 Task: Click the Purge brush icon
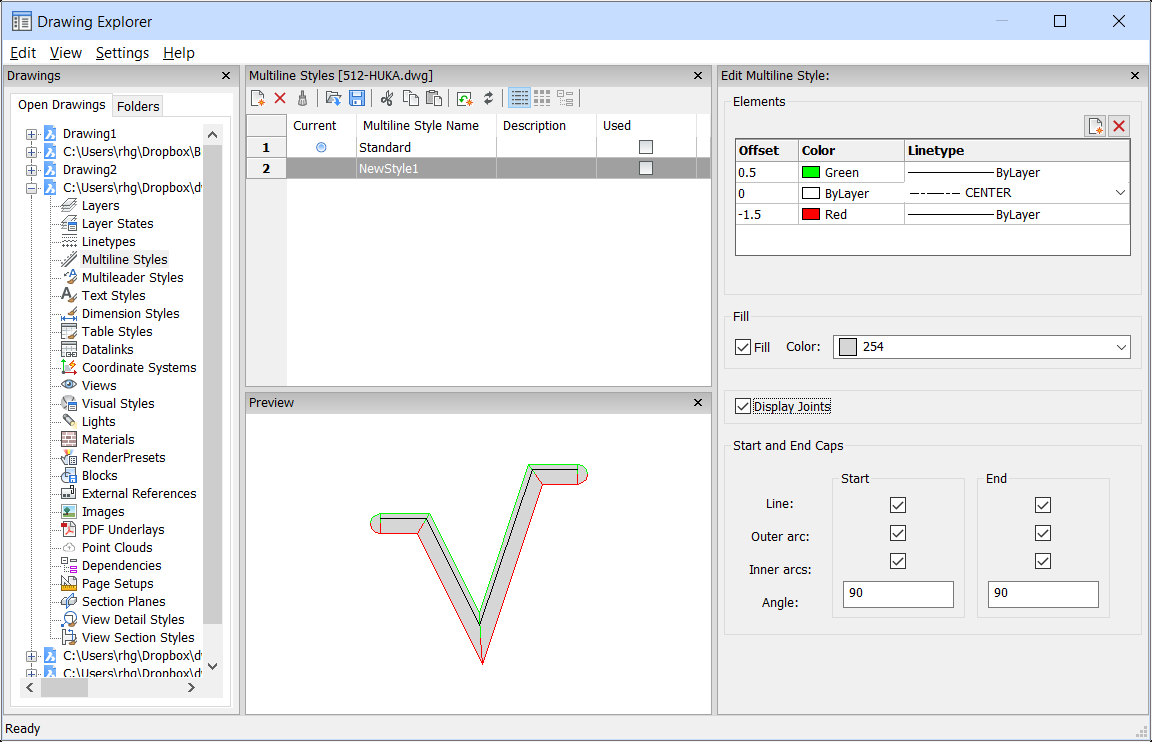click(x=301, y=98)
